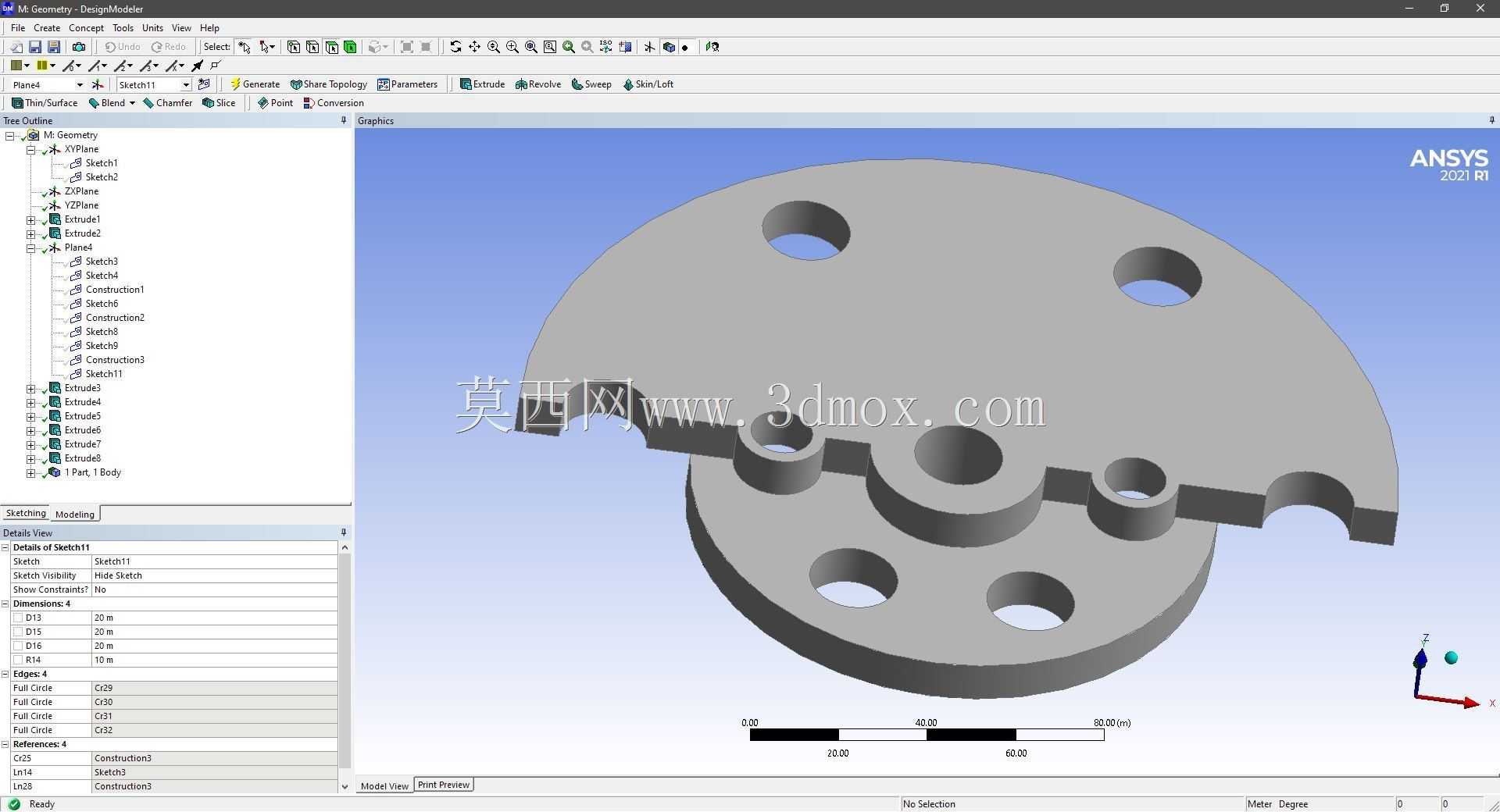Tick the D13 dimension checkbox
The height and width of the screenshot is (812, 1500).
tap(18, 618)
